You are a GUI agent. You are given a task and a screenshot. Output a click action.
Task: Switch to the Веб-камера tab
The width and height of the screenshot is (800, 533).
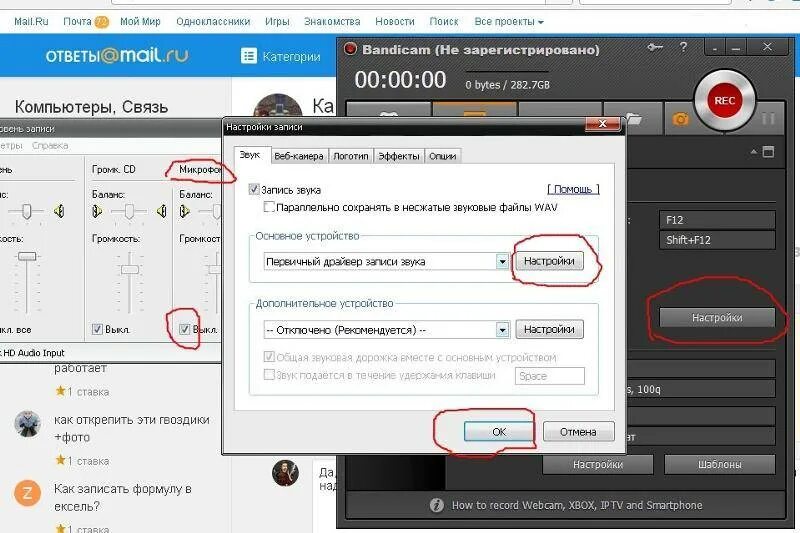pyautogui.click(x=298, y=156)
